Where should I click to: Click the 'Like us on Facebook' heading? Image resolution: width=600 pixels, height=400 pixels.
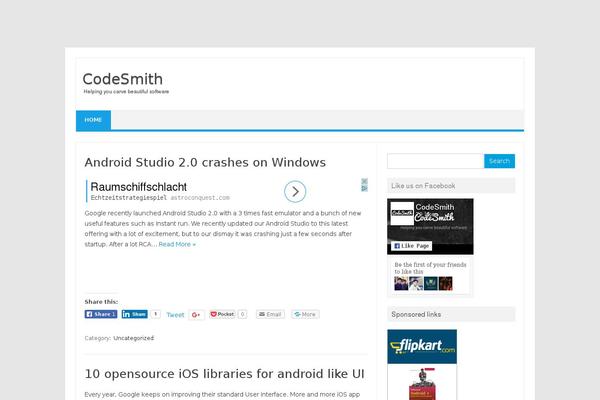pos(423,186)
